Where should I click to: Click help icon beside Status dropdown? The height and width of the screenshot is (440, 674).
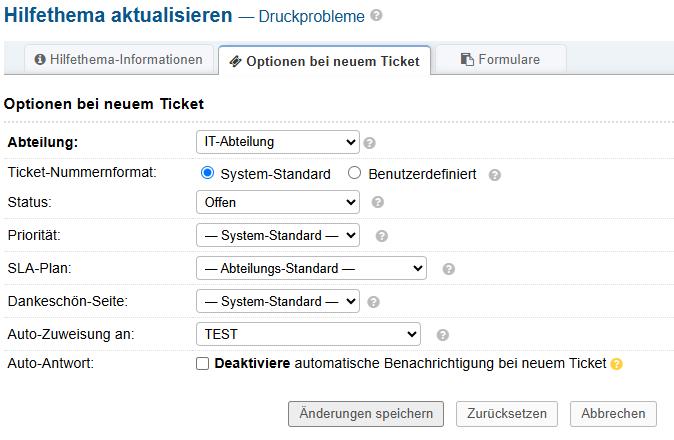point(377,202)
